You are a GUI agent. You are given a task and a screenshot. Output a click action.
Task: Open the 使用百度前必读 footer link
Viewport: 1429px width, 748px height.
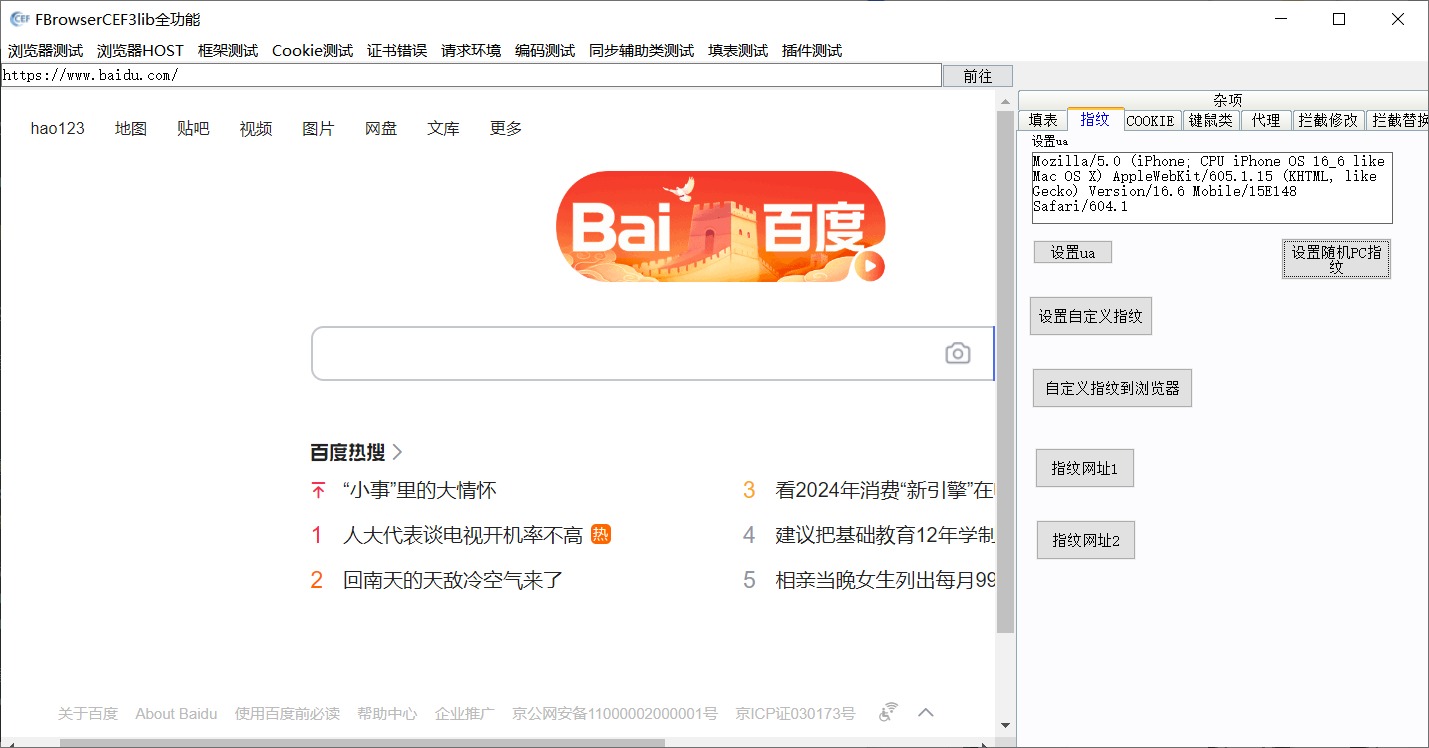click(x=287, y=713)
